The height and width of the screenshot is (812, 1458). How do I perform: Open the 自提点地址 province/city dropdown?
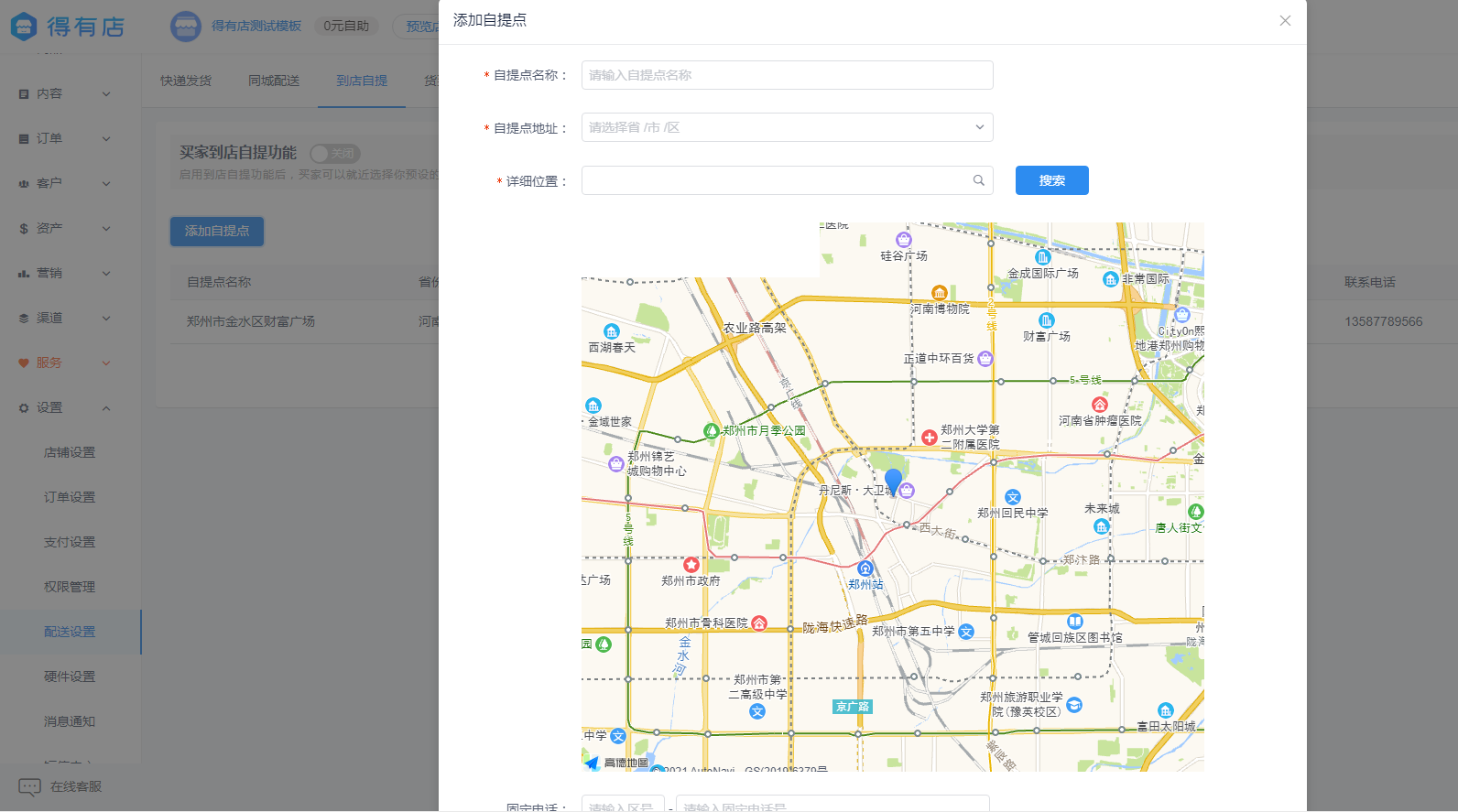[787, 127]
